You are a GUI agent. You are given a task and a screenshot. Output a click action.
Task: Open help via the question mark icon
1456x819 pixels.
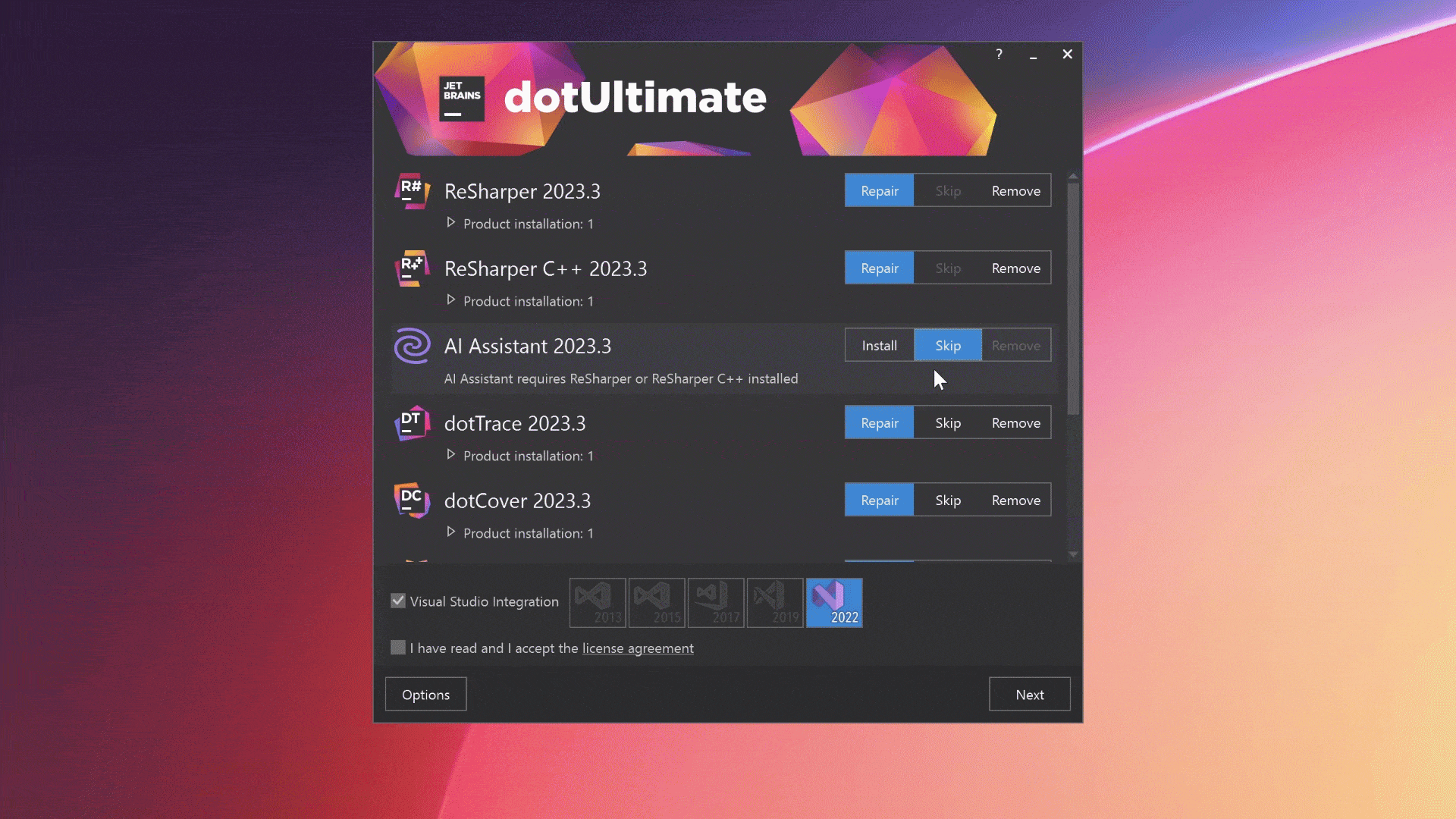pos(999,55)
